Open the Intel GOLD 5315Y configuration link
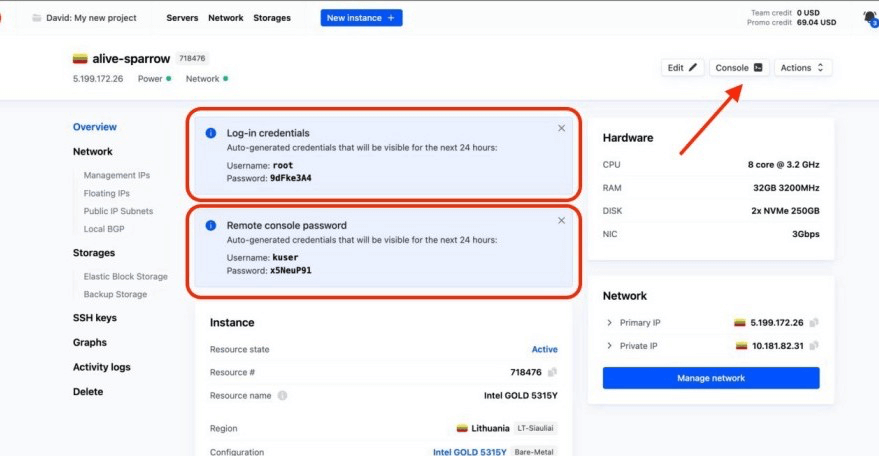Viewport: 879px width, 456px height. click(x=469, y=452)
